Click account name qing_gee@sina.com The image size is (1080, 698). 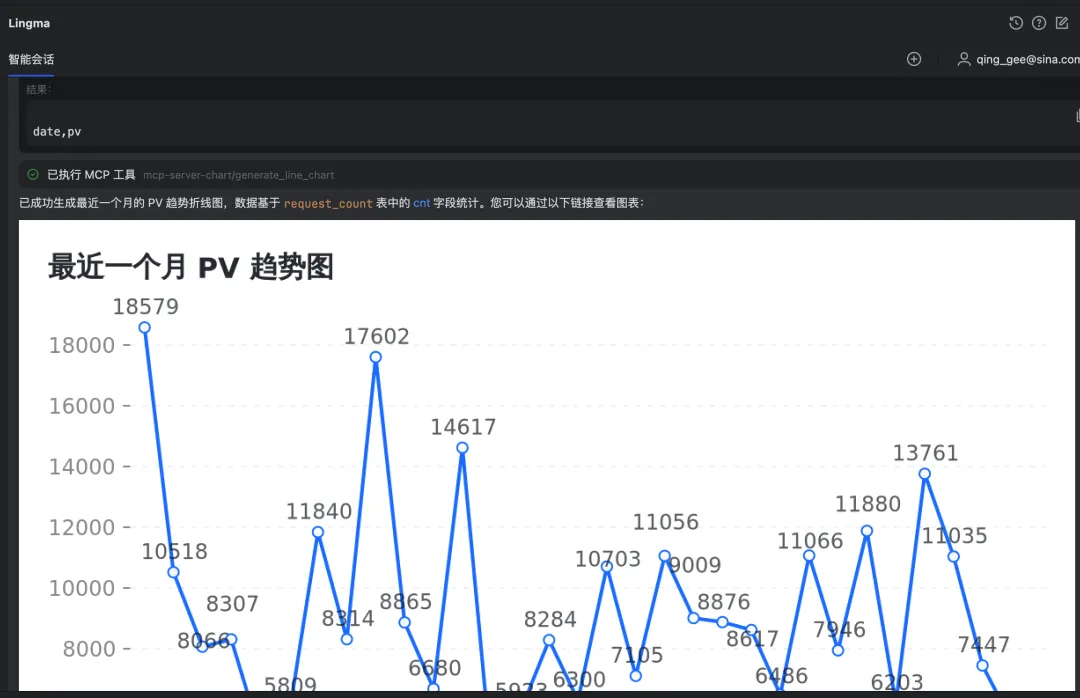pyautogui.click(x=1028, y=59)
